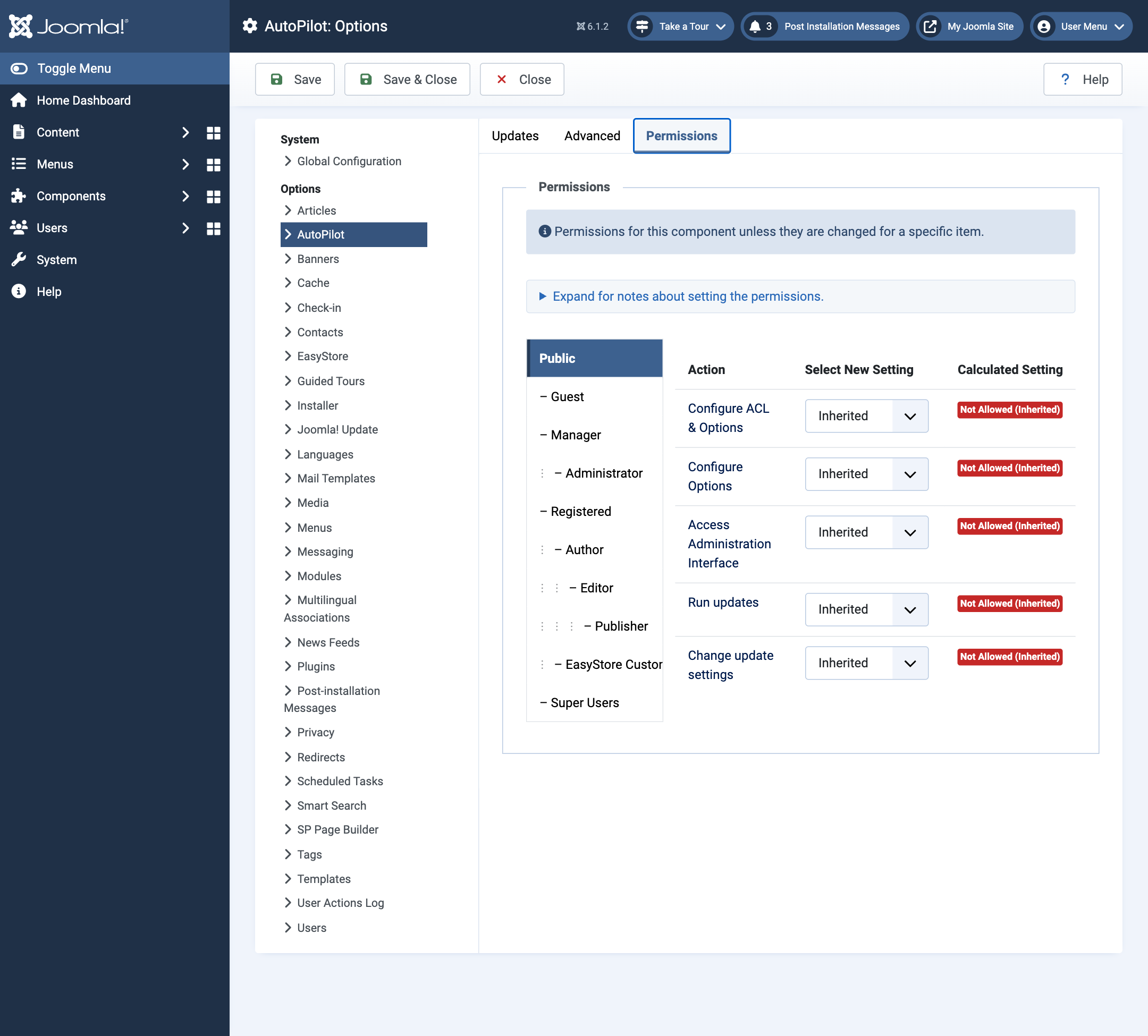Open Access Administration Interface setting dropdown
Screen dimensions: 1148x1036
pyautogui.click(x=866, y=532)
